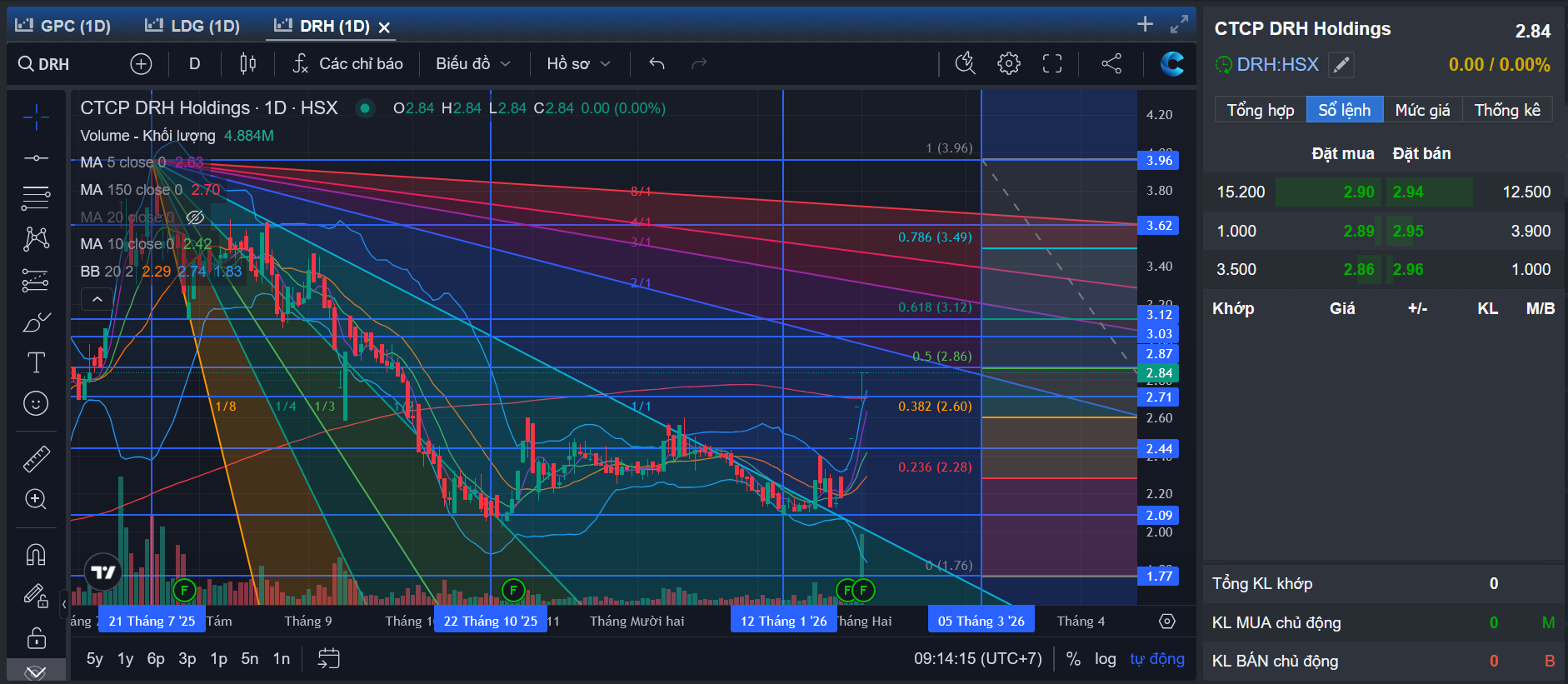Select the text annotation tool
This screenshot has height=684, width=1568.
(x=35, y=362)
